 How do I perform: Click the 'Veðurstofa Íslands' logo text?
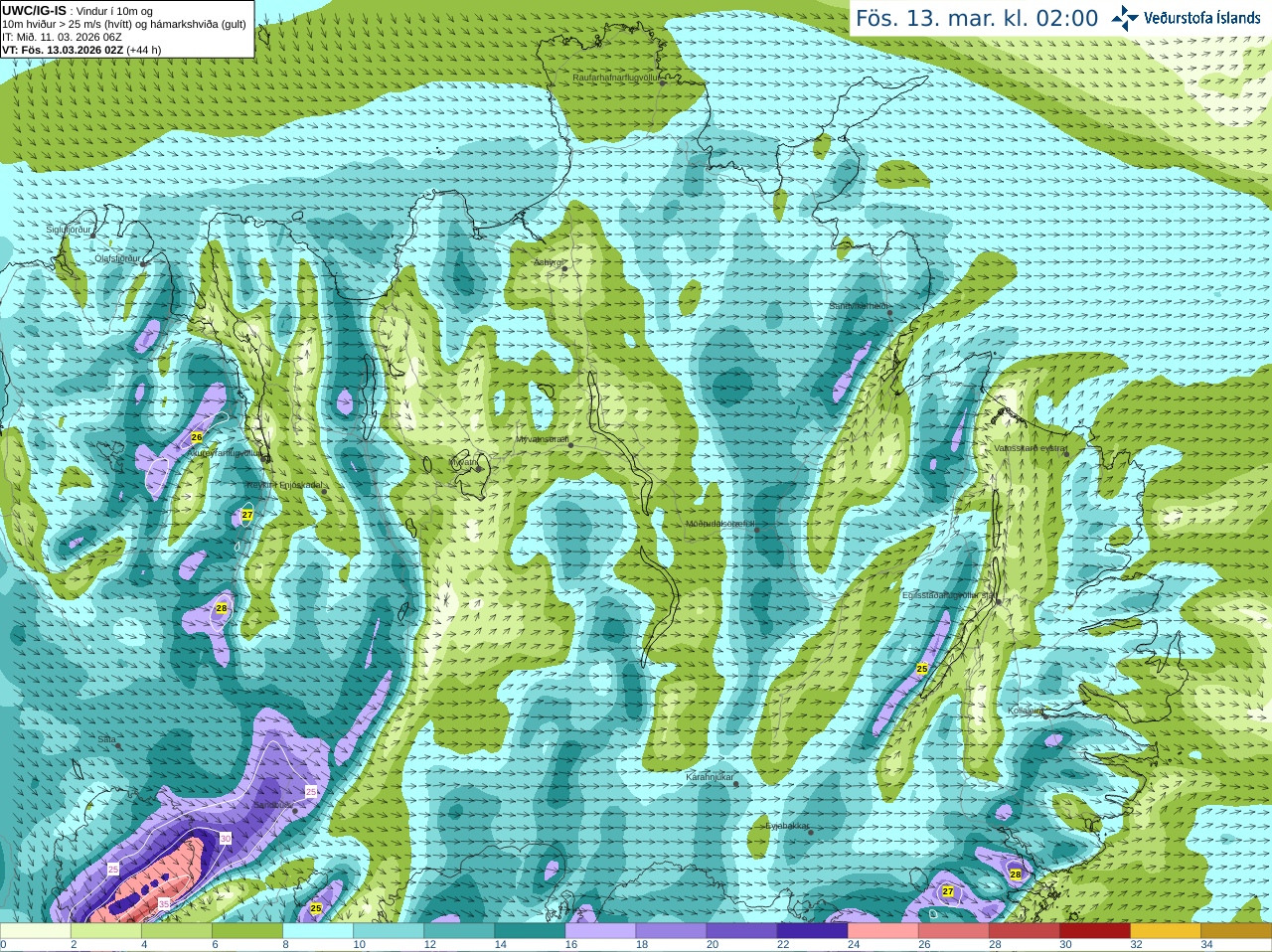1202,18
